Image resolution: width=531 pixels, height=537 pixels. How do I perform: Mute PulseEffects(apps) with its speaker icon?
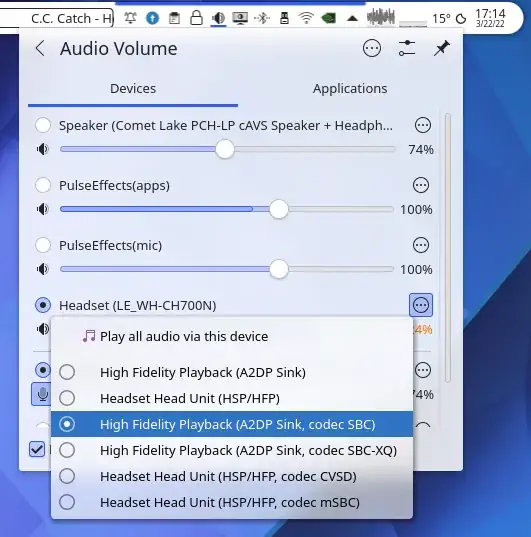coord(43,209)
